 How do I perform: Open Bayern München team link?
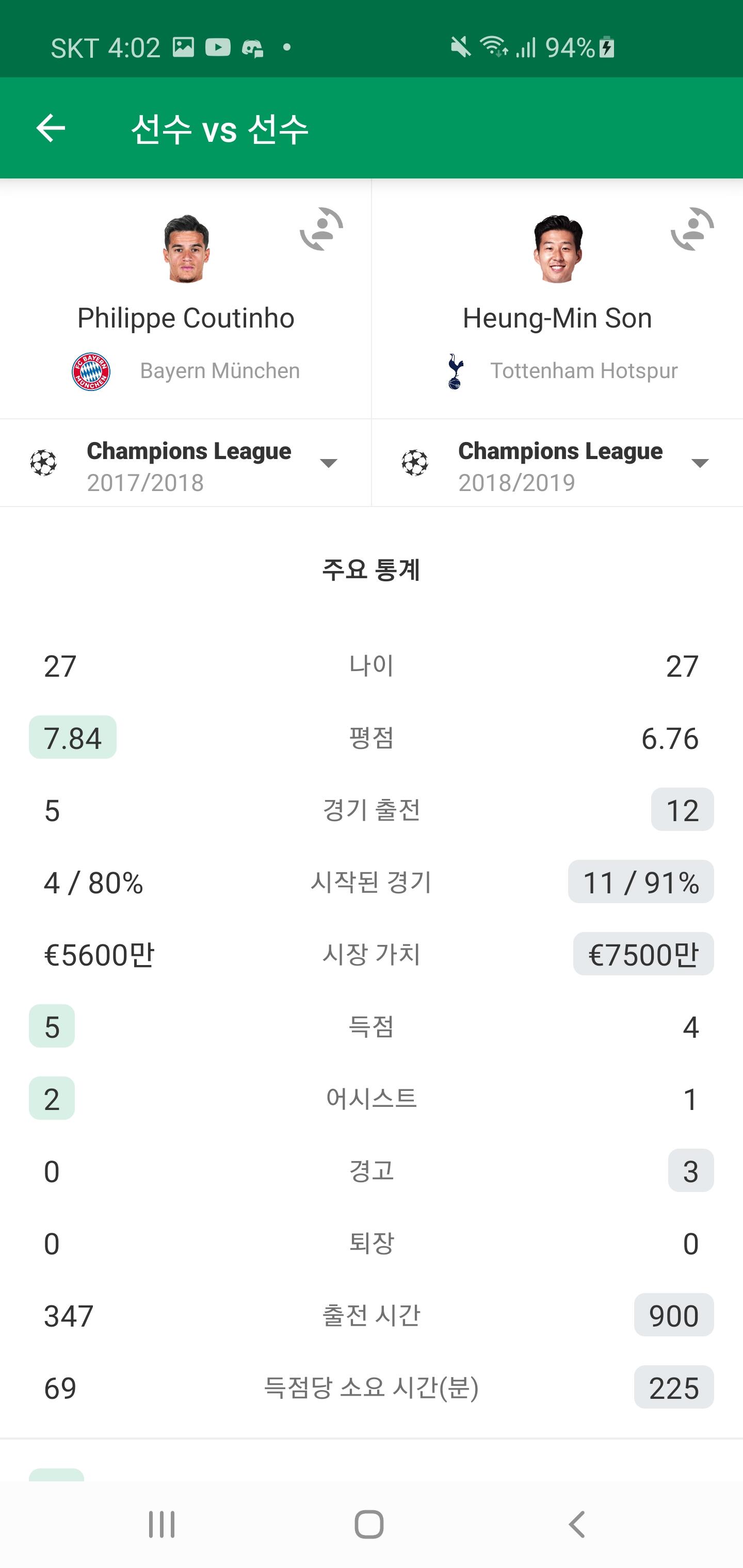point(220,371)
